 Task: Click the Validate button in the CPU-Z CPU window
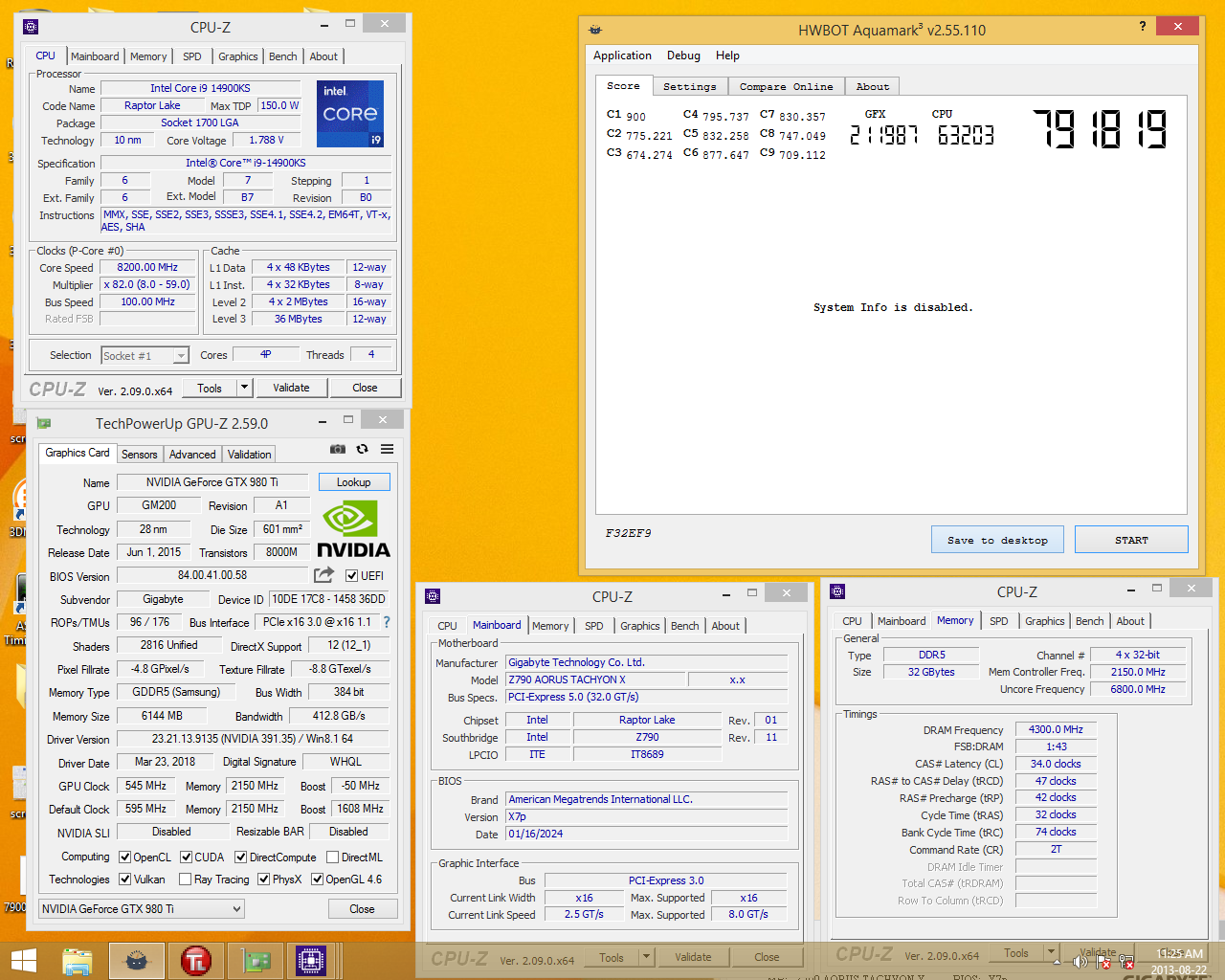[x=291, y=388]
